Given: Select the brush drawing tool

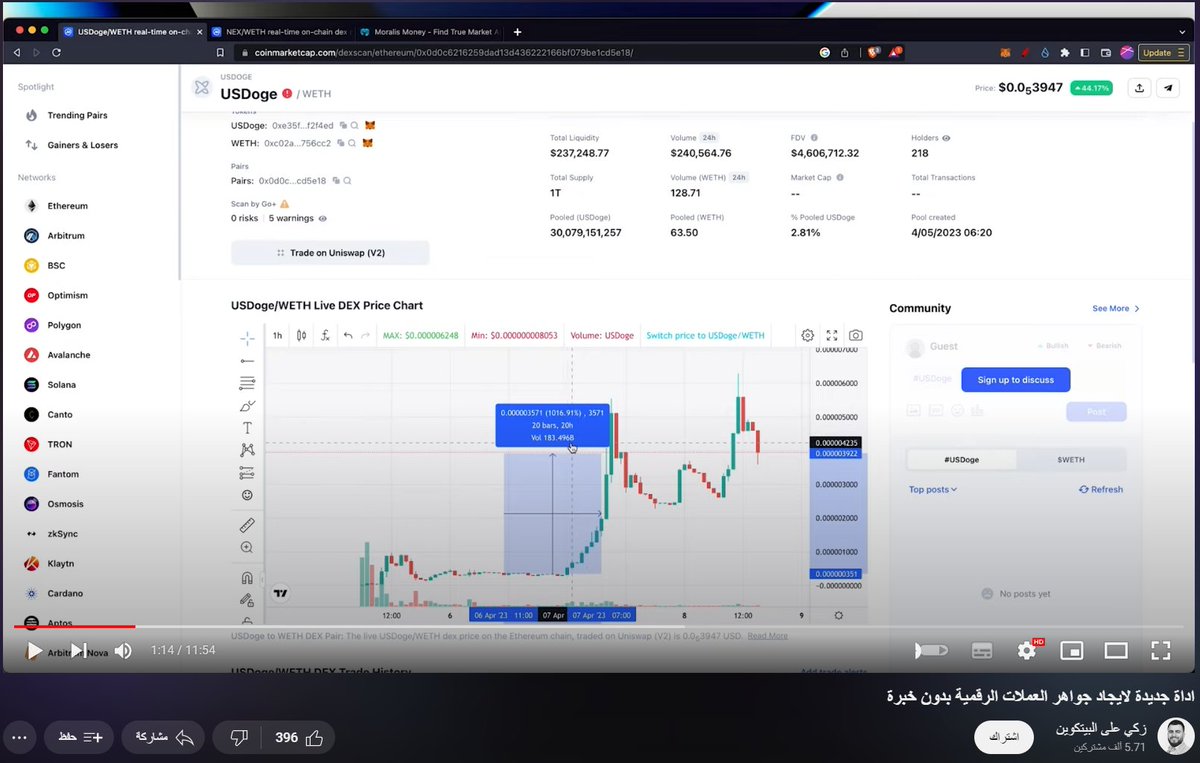Looking at the screenshot, I should (x=247, y=406).
